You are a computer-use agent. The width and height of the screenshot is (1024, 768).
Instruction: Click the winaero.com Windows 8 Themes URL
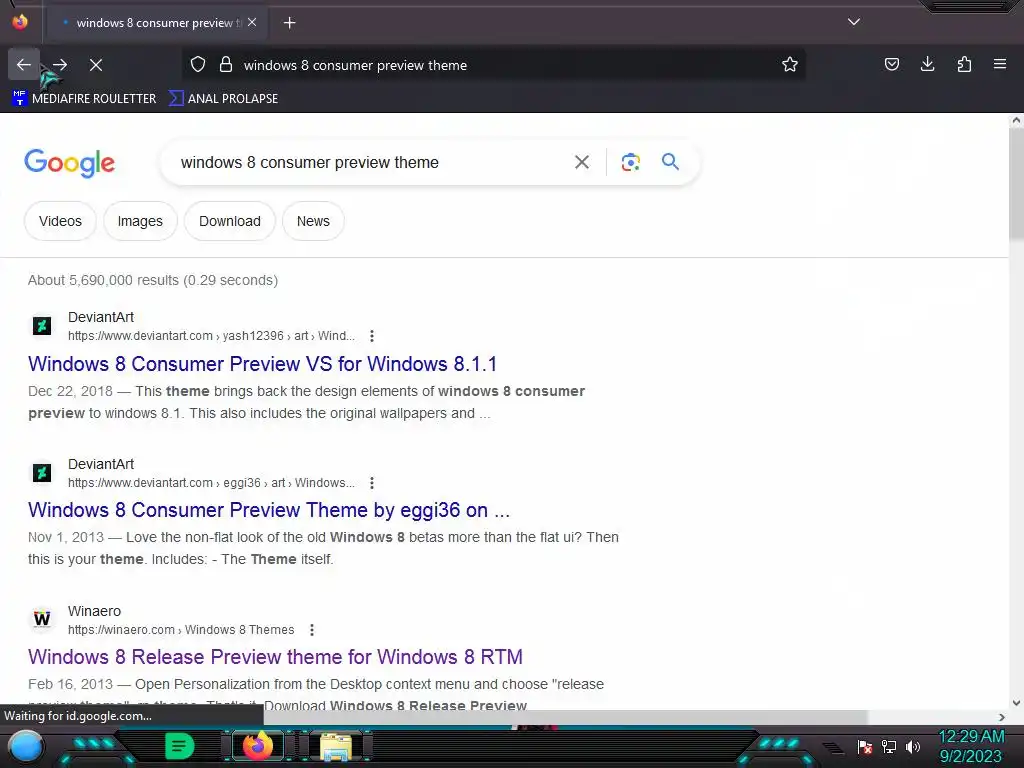coord(181,630)
